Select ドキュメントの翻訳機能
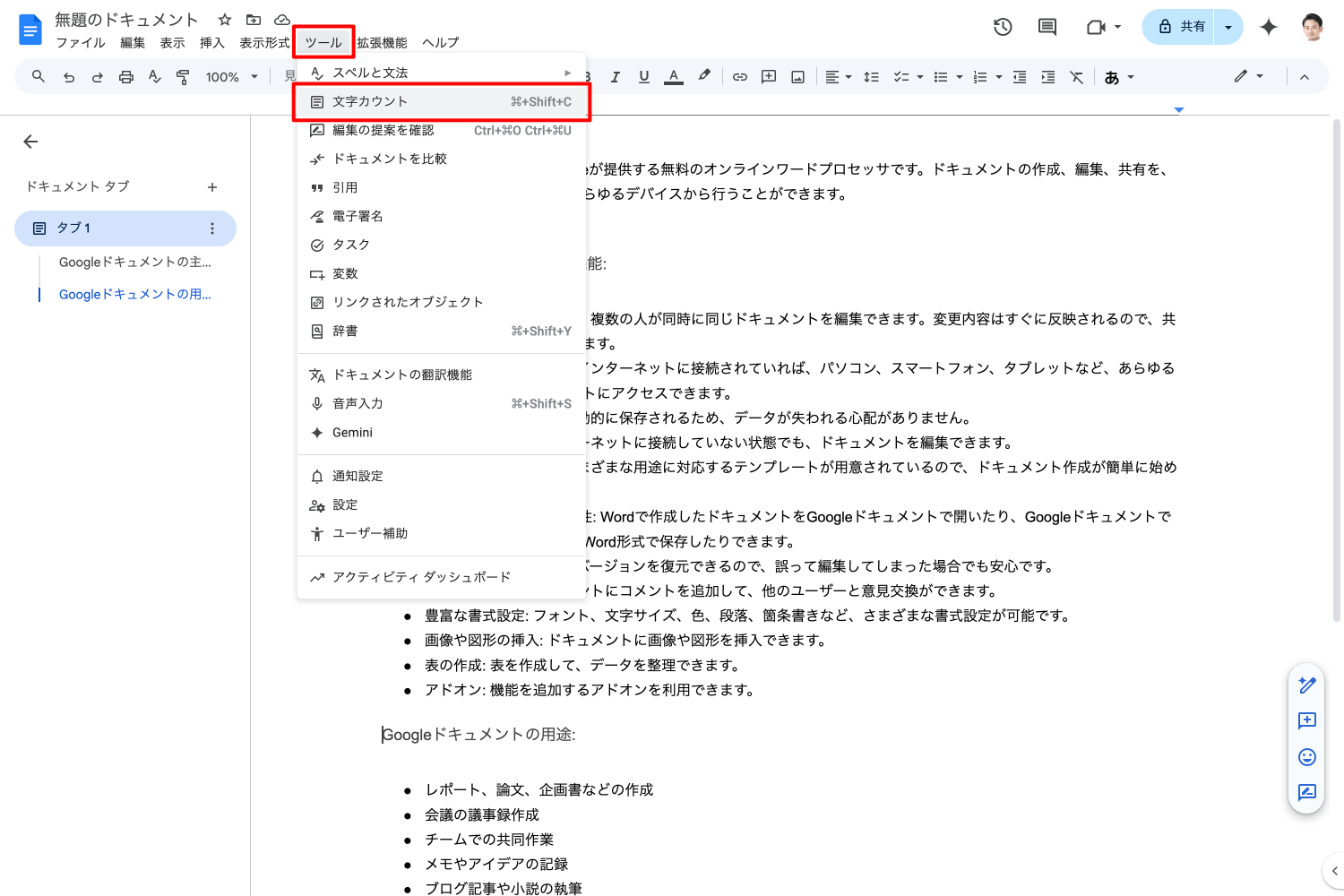Viewport: 1344px width, 896px height. 442,375
